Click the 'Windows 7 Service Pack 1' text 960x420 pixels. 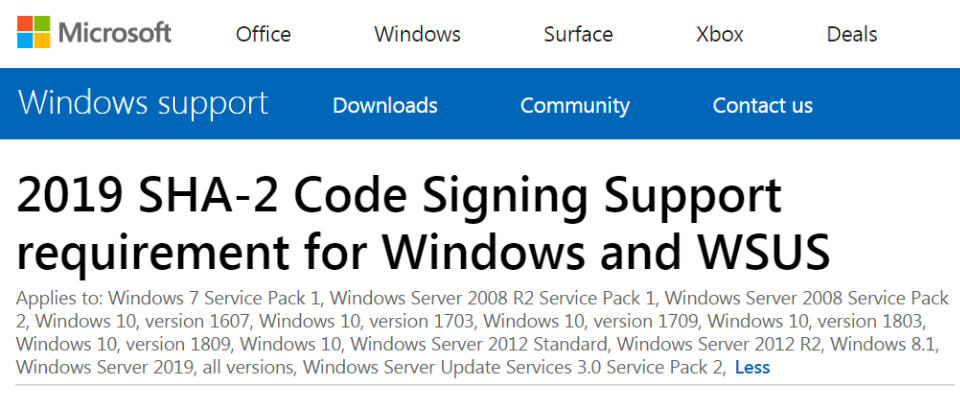tap(216, 298)
